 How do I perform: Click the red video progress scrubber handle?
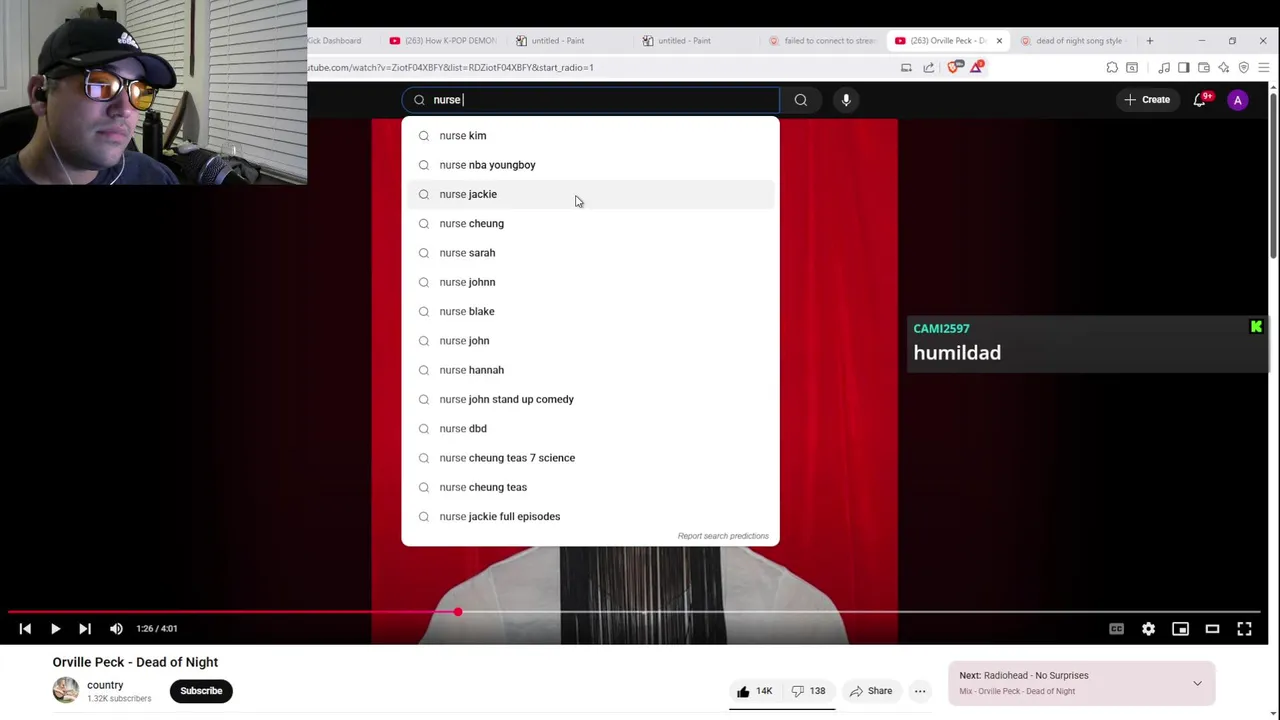458,612
